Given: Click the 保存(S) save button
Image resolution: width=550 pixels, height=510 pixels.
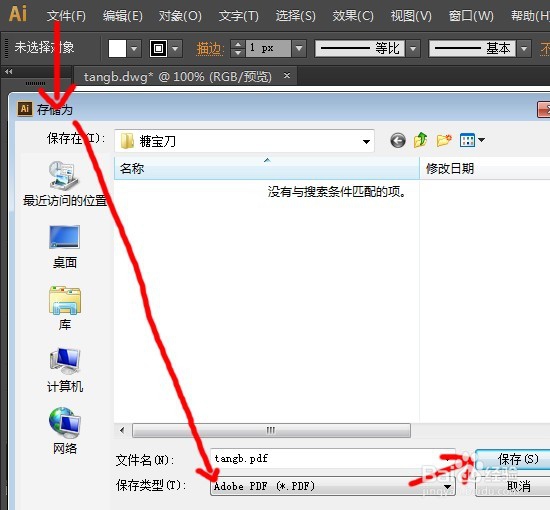Looking at the screenshot, I should (512, 459).
